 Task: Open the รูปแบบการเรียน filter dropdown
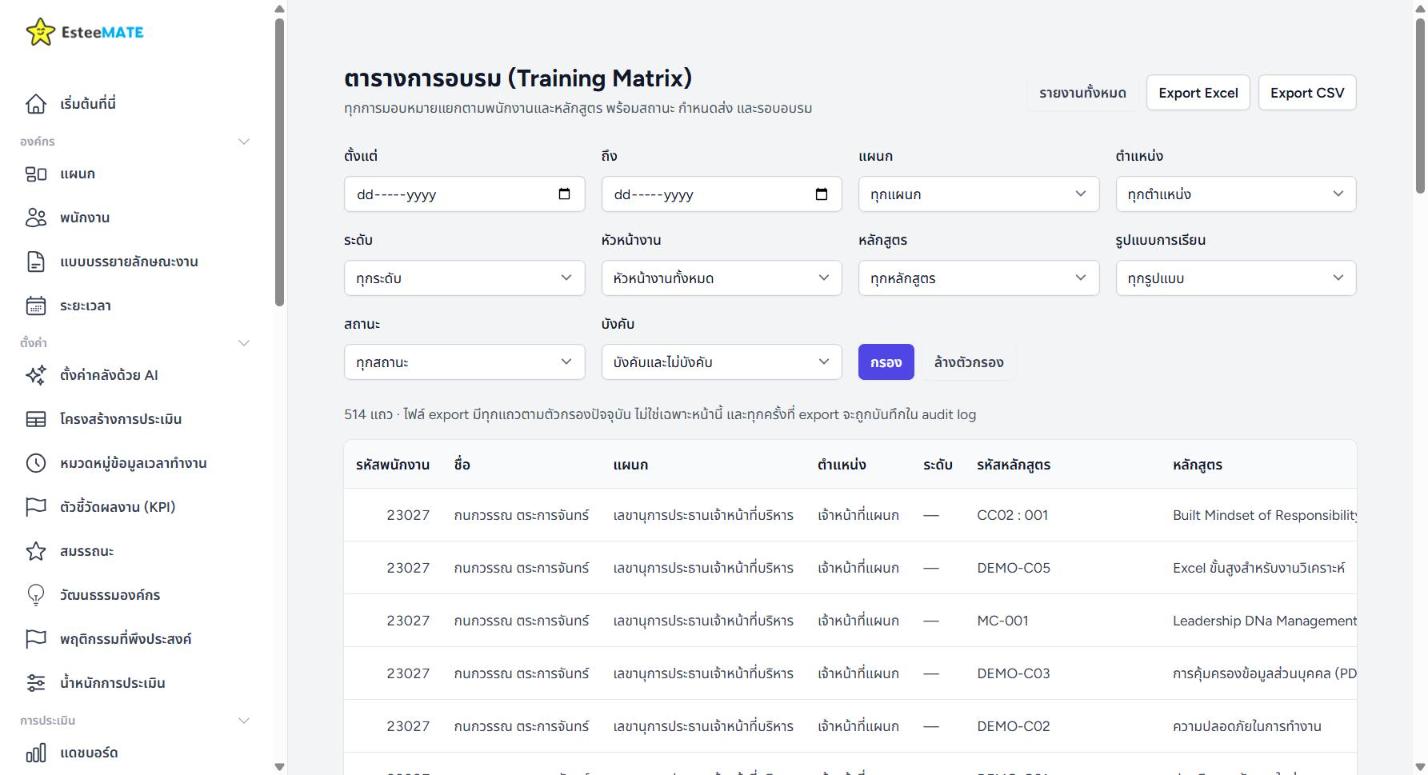[1236, 278]
